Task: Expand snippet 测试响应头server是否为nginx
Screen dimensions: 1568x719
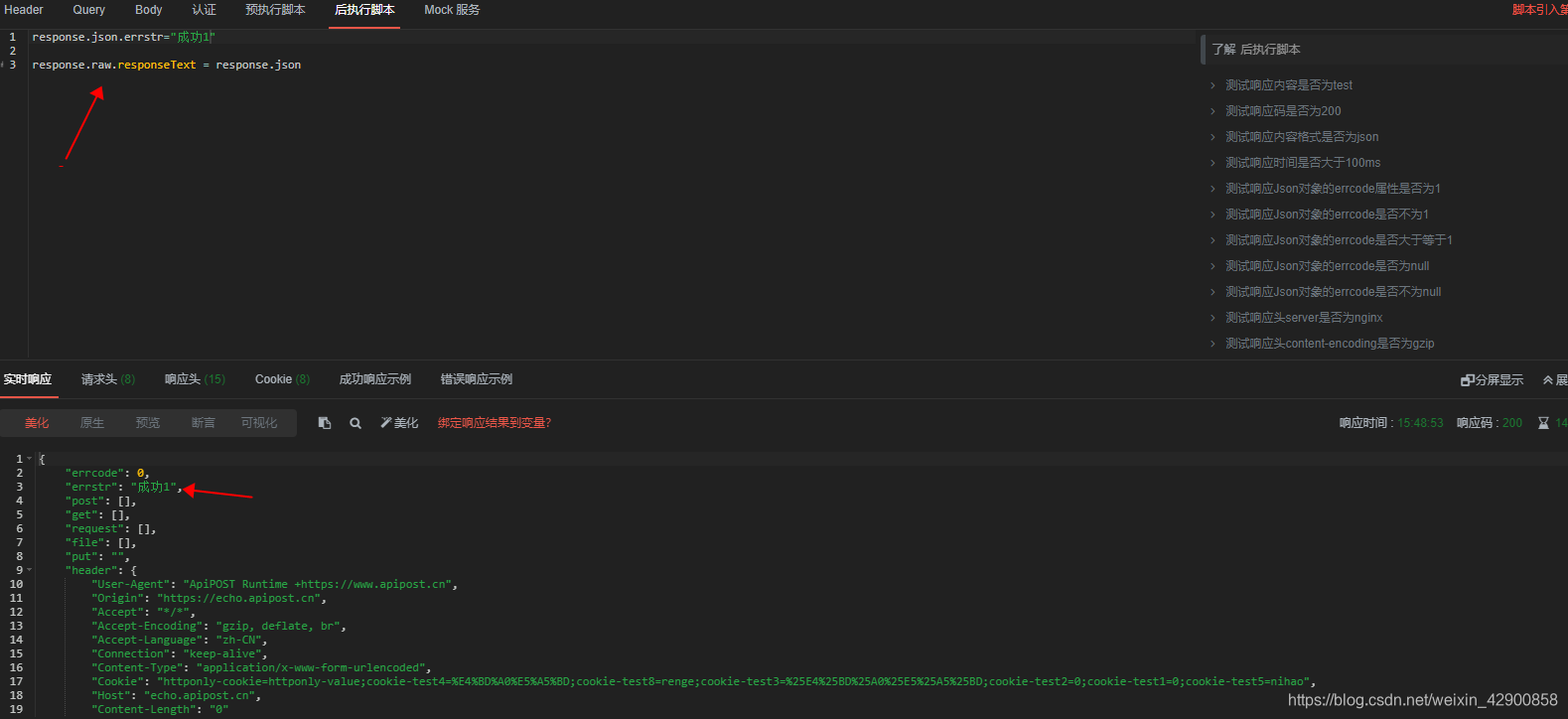Action: [1304, 318]
